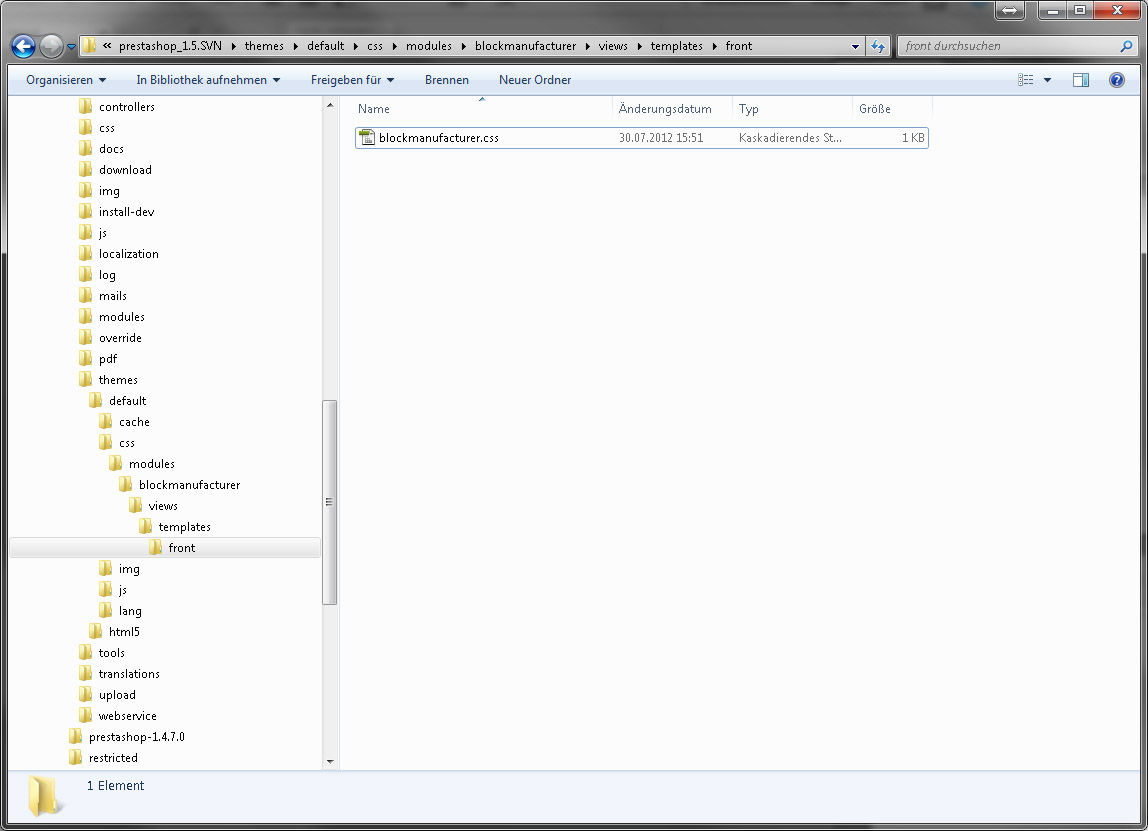1148x831 pixels.
Task: Toggle the preview pane icon
Action: (x=1081, y=80)
